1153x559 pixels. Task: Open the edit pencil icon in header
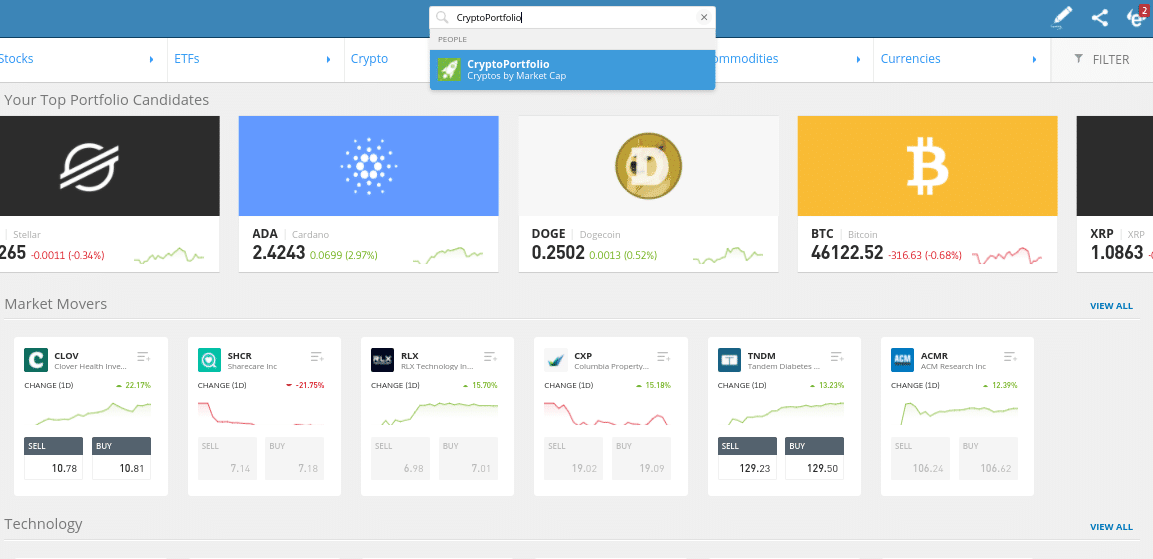pyautogui.click(x=1062, y=18)
